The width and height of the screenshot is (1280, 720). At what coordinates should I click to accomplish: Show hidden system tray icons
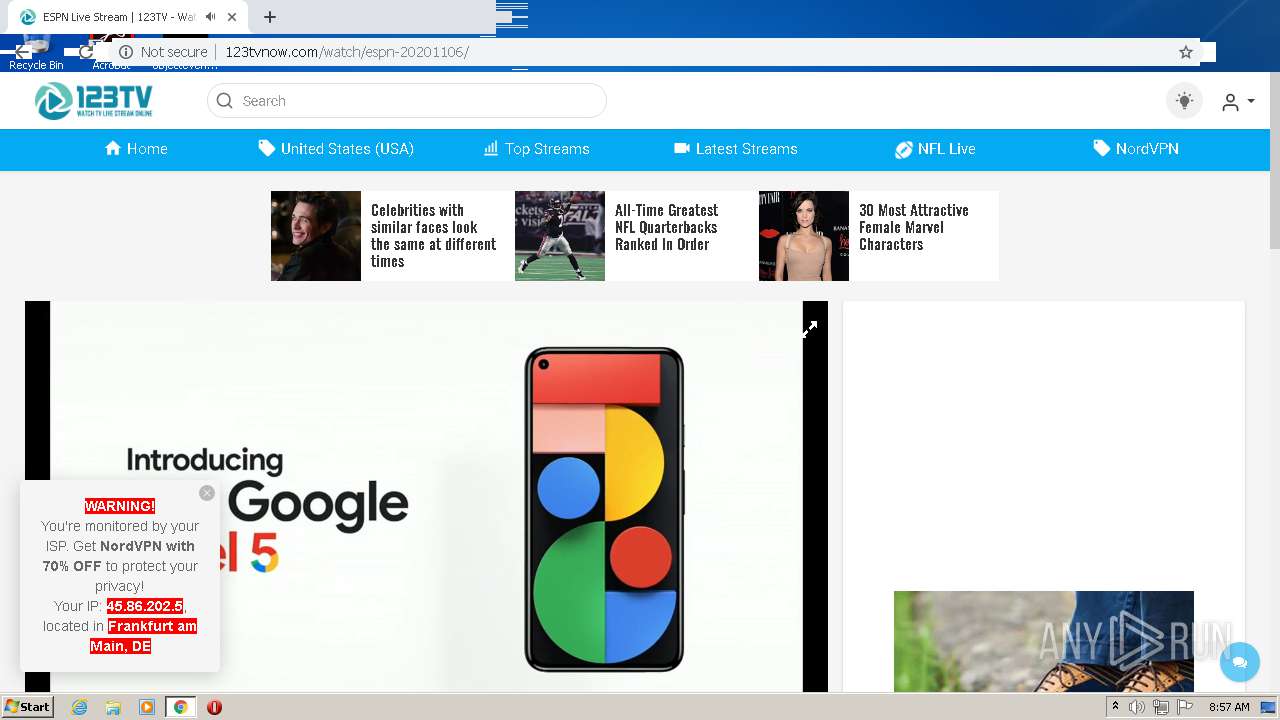pyautogui.click(x=1115, y=707)
